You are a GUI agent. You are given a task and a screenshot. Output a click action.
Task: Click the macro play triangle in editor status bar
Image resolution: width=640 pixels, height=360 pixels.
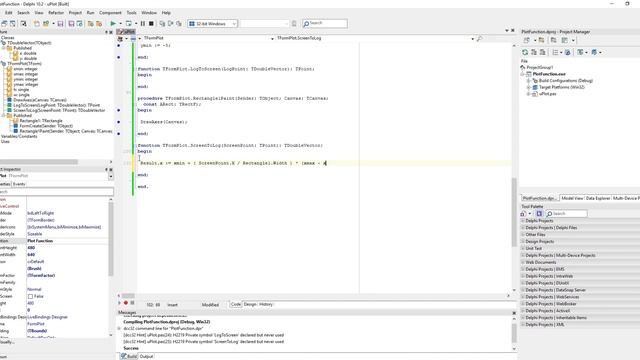(x=120, y=303)
